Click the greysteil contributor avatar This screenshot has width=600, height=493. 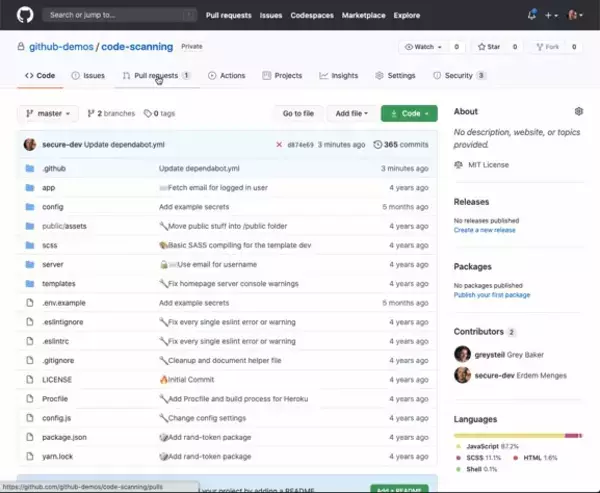pos(462,354)
